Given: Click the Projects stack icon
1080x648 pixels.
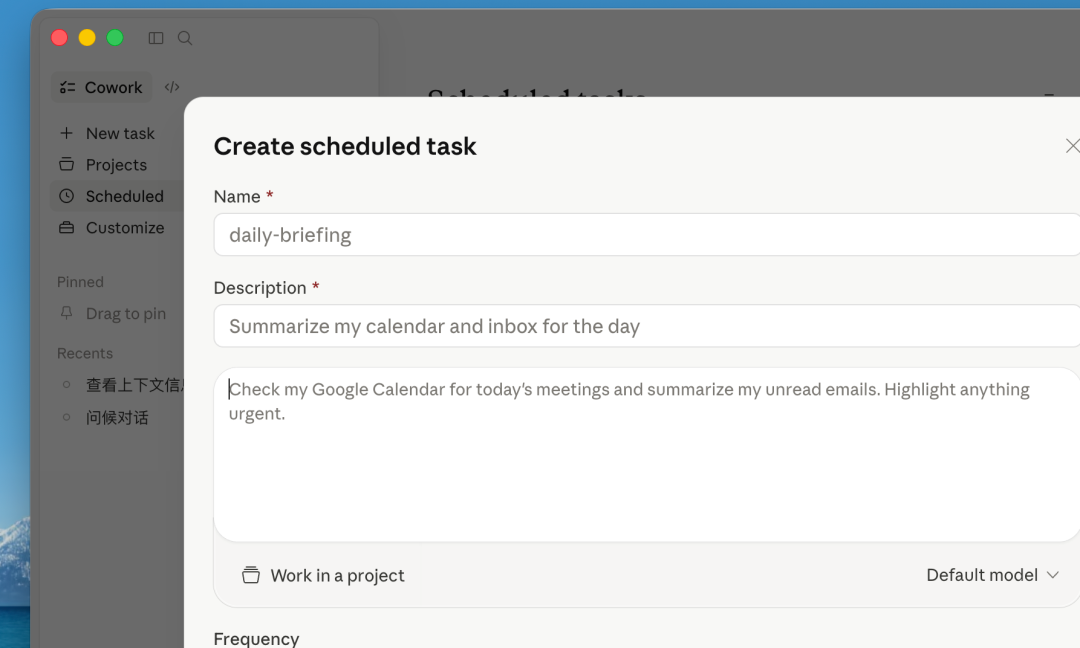Looking at the screenshot, I should click(x=66, y=164).
